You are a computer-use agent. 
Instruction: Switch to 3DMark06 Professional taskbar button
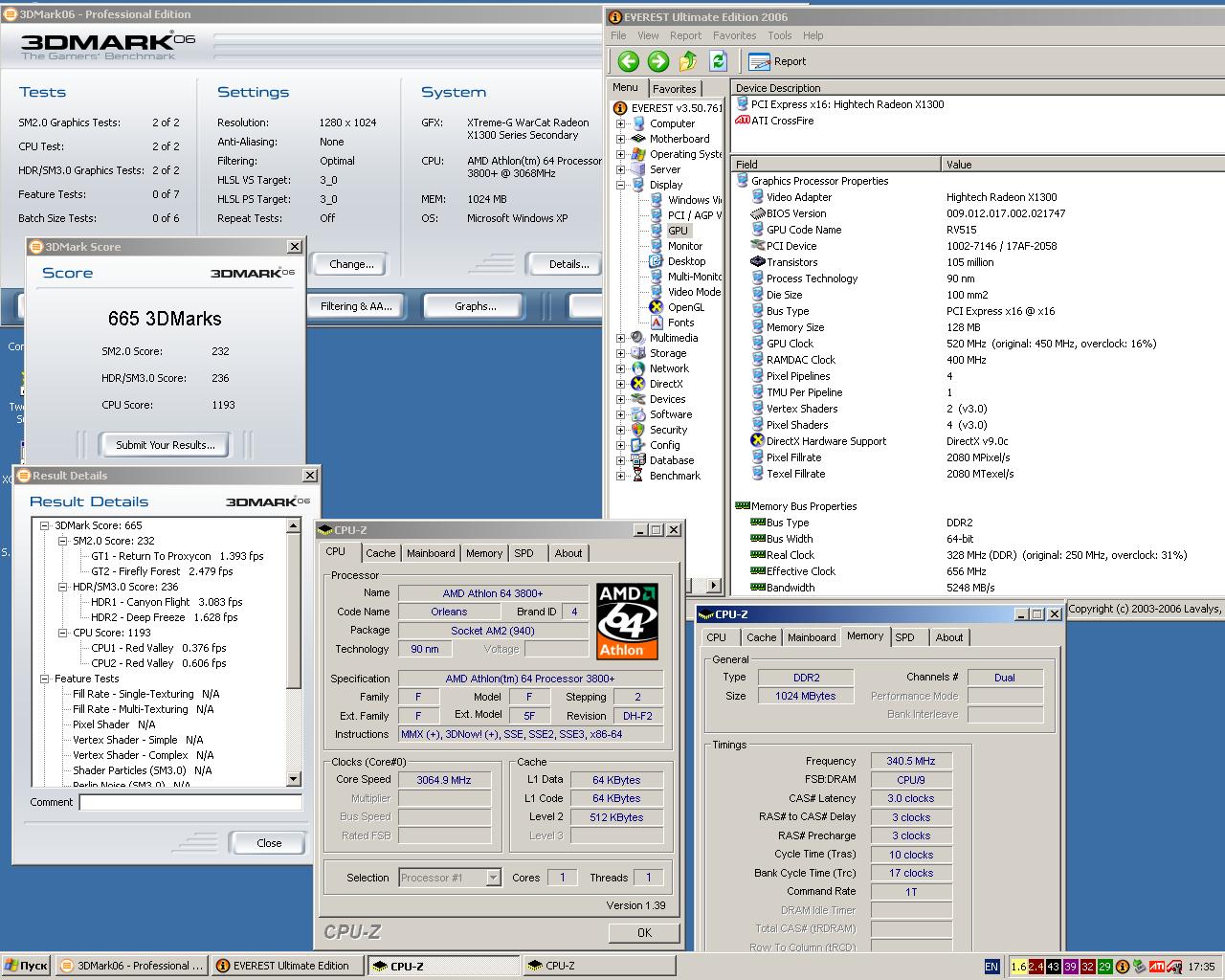pyautogui.click(x=131, y=967)
